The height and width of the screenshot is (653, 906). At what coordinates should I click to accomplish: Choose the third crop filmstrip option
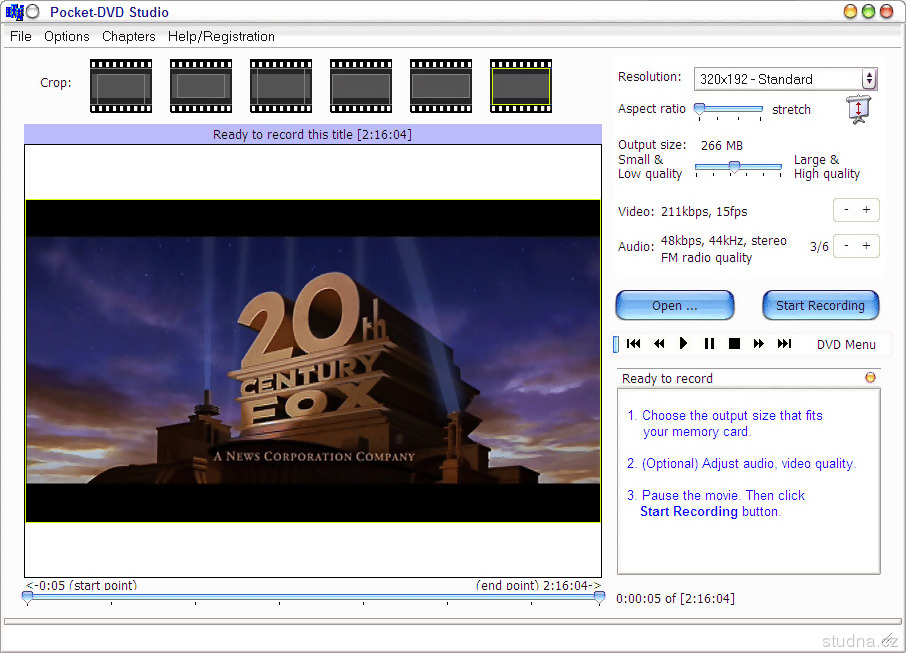click(281, 86)
